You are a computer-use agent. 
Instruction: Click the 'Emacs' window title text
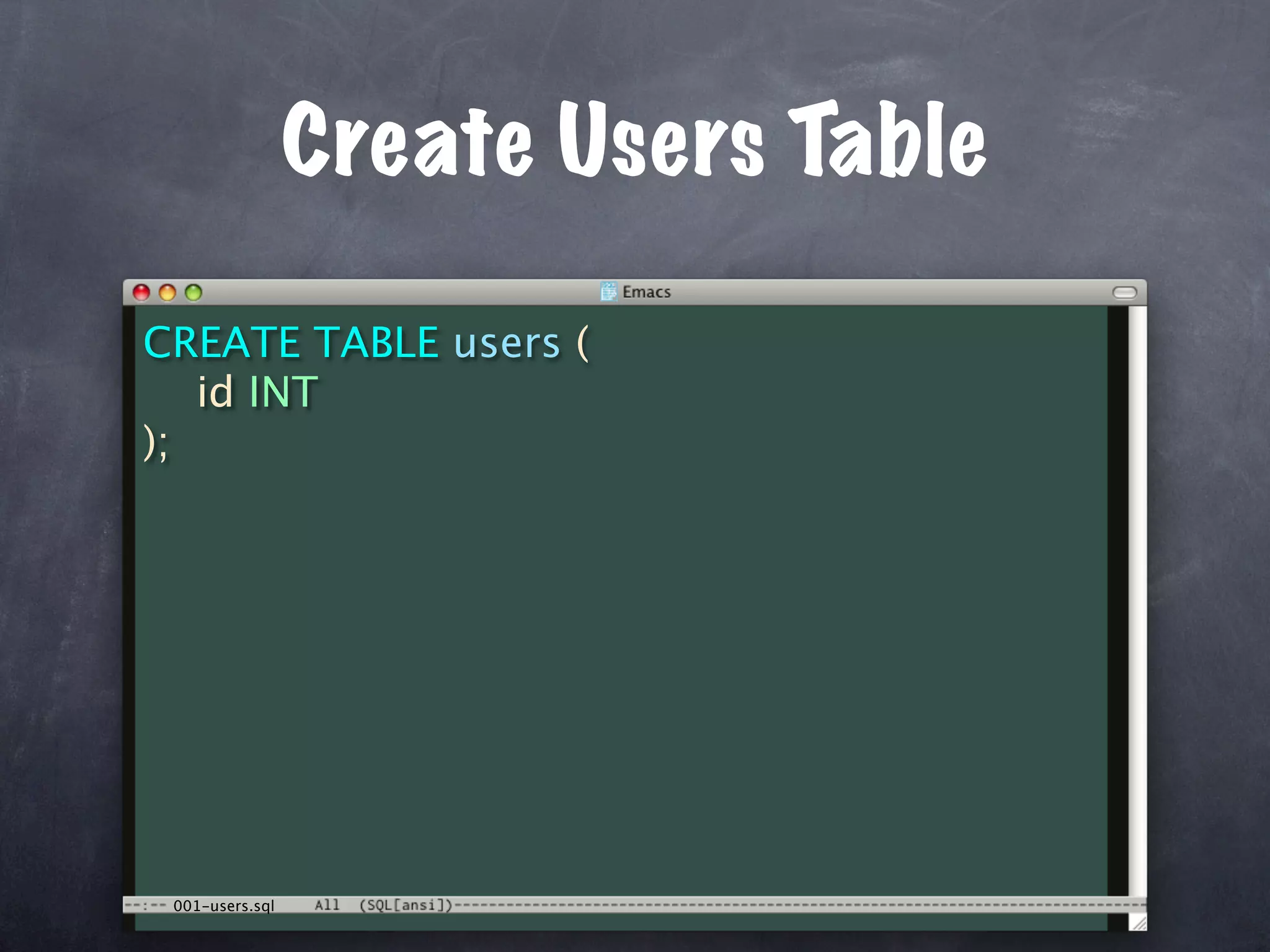647,292
